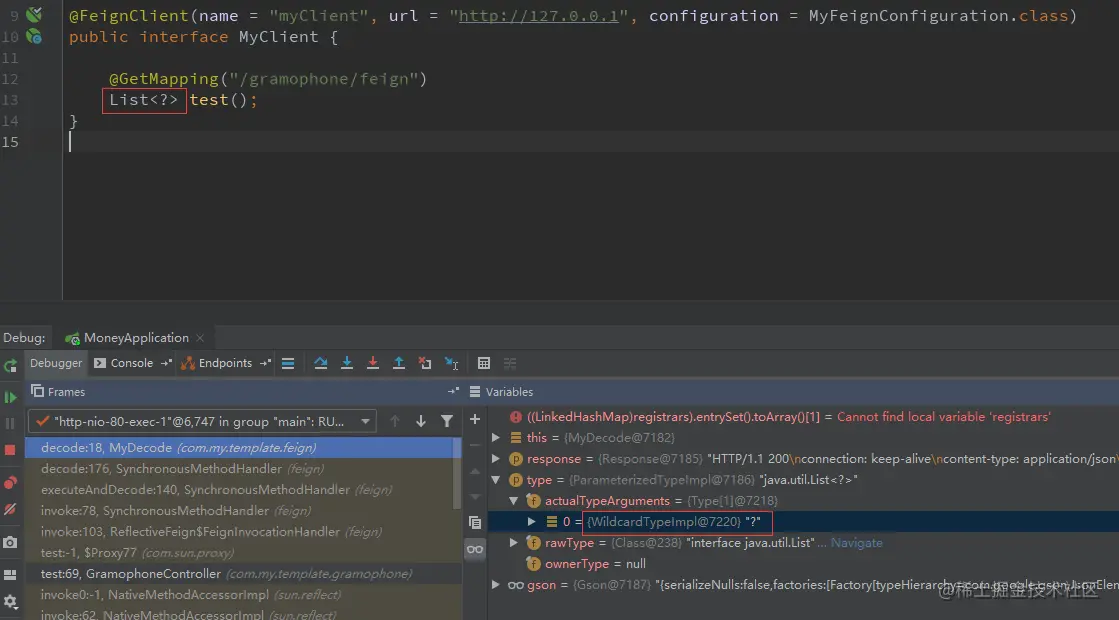Screen dimensions: 1119x620
Task: Expand the response variable node
Action: [x=496, y=459]
